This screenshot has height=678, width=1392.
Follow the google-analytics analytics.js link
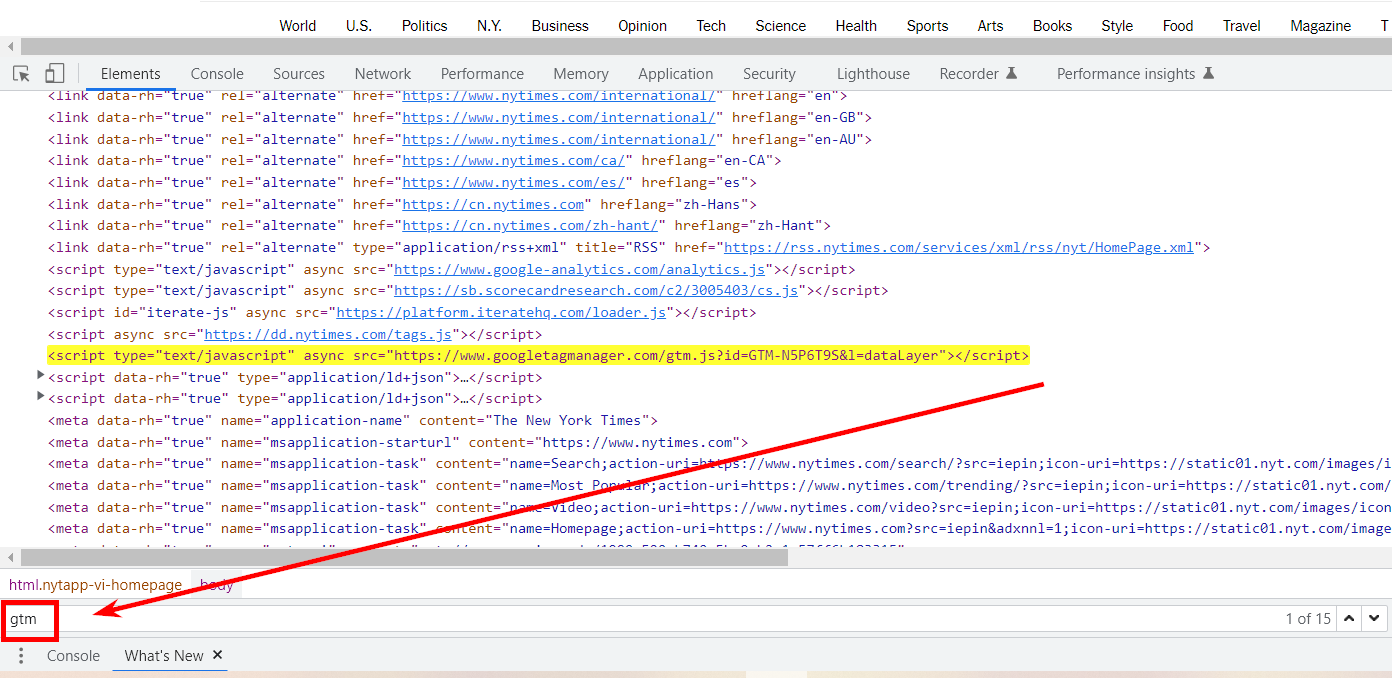(580, 269)
